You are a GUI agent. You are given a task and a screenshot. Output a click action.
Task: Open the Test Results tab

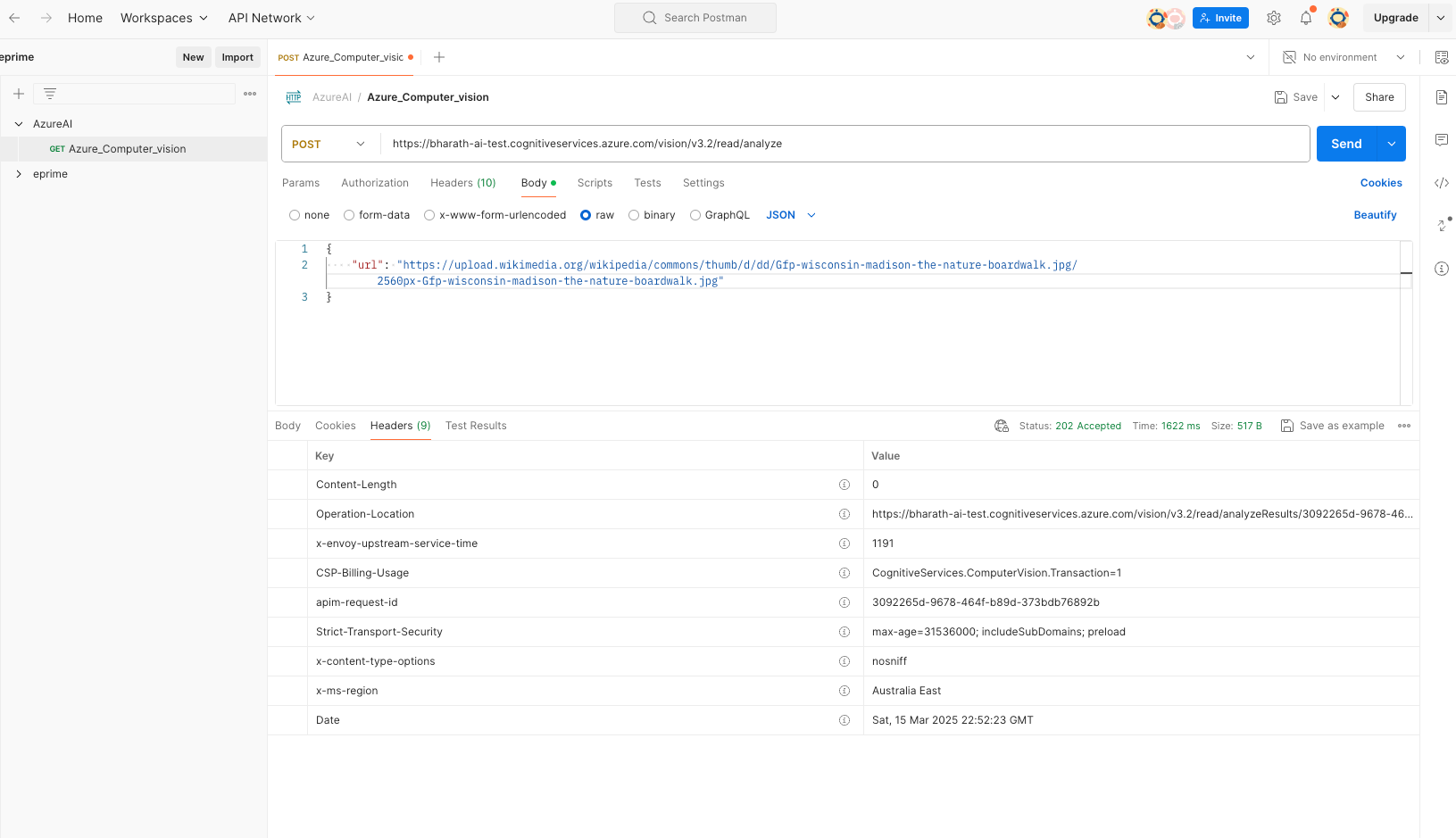coord(476,426)
